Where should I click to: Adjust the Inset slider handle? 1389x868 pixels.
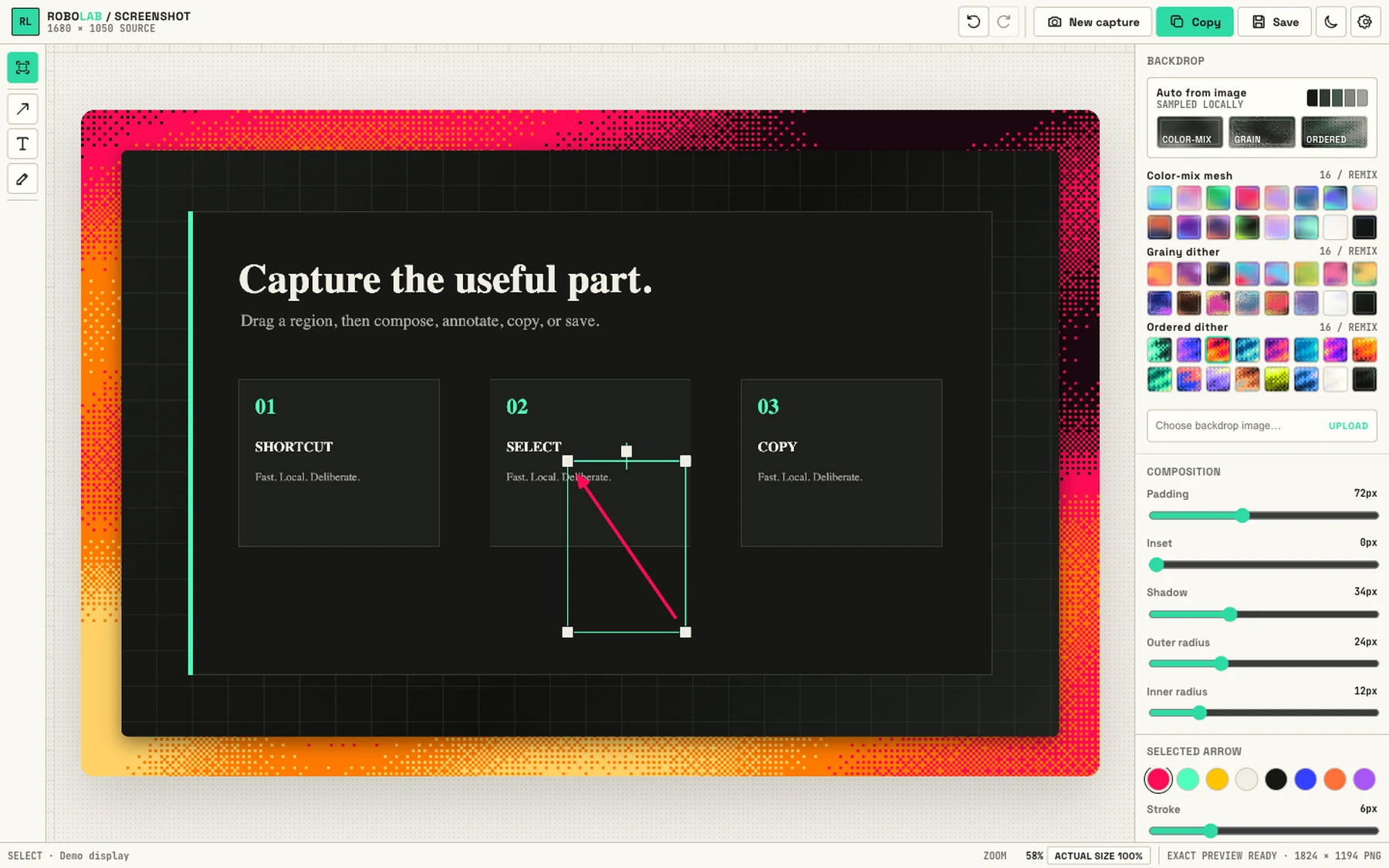tap(1156, 565)
